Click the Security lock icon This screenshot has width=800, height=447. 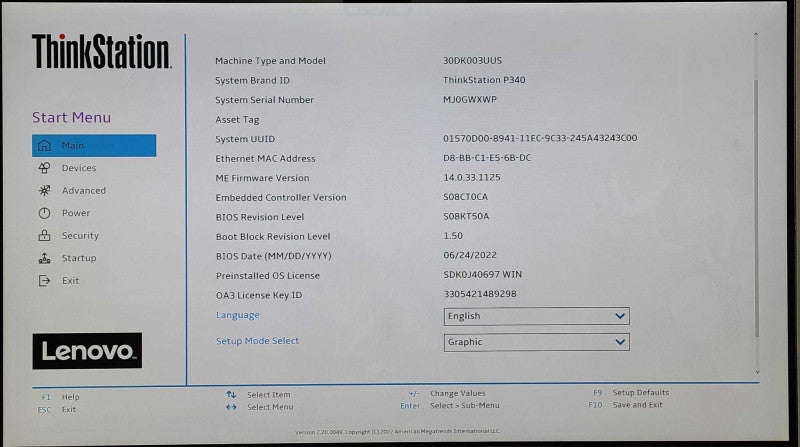pos(44,235)
